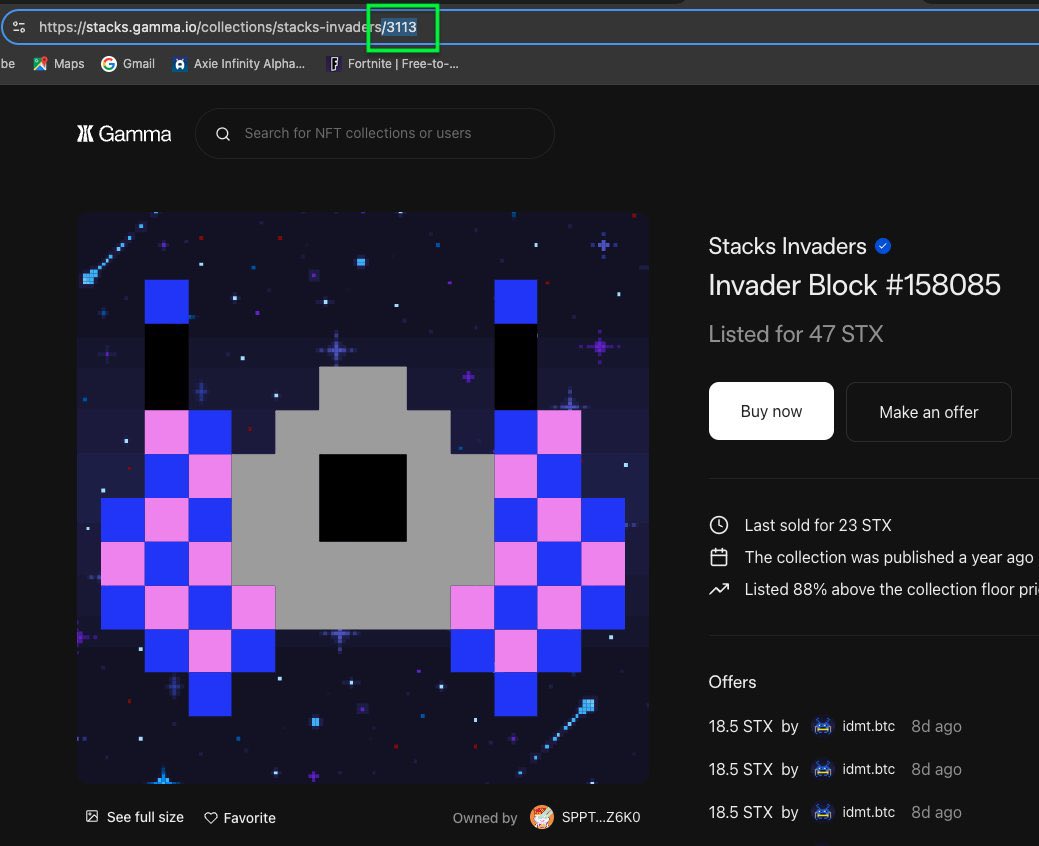Click the trending arrow icon beside floor price

719,589
